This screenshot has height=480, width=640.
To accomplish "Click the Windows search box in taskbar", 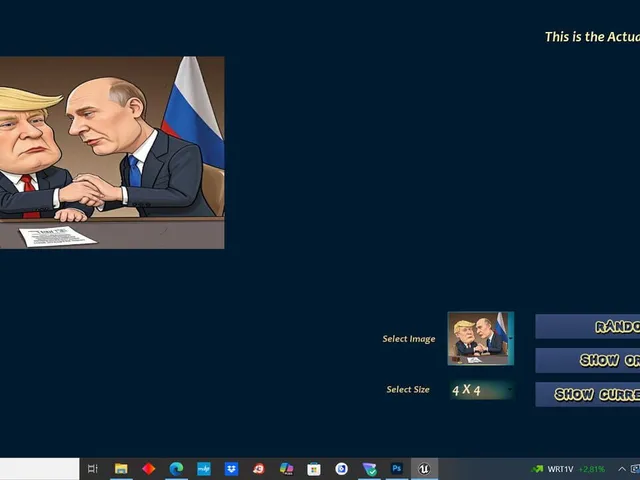I will (x=40, y=469).
